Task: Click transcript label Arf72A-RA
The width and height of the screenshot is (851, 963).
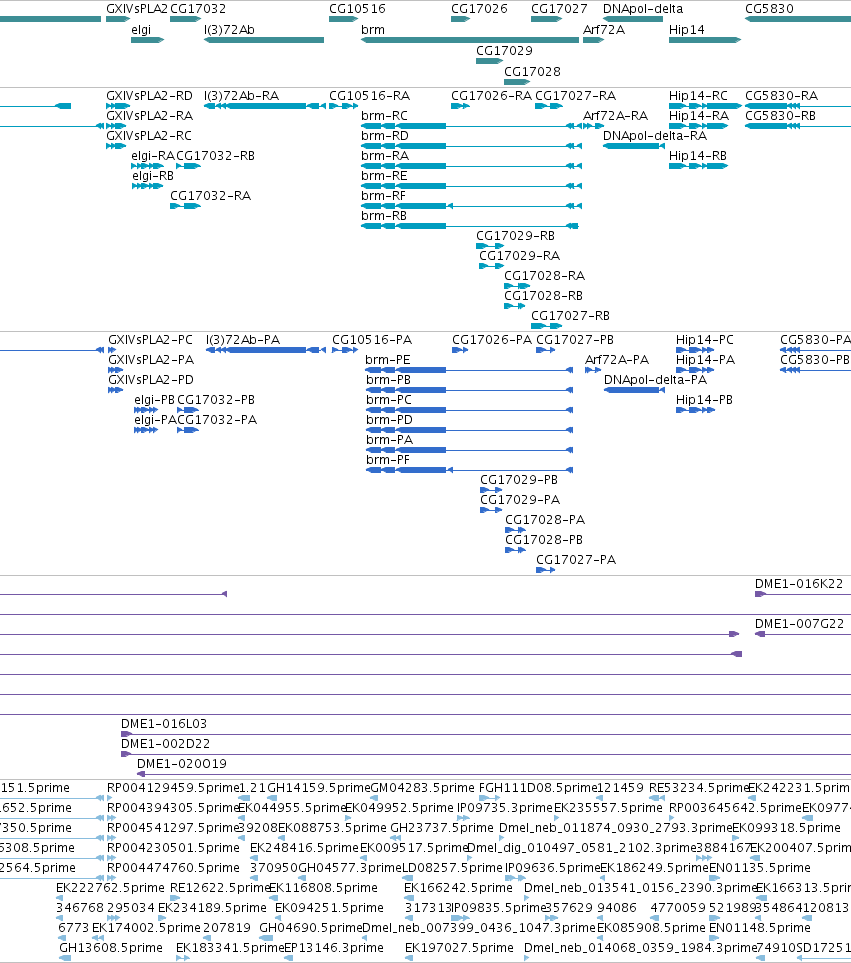Action: [615, 115]
